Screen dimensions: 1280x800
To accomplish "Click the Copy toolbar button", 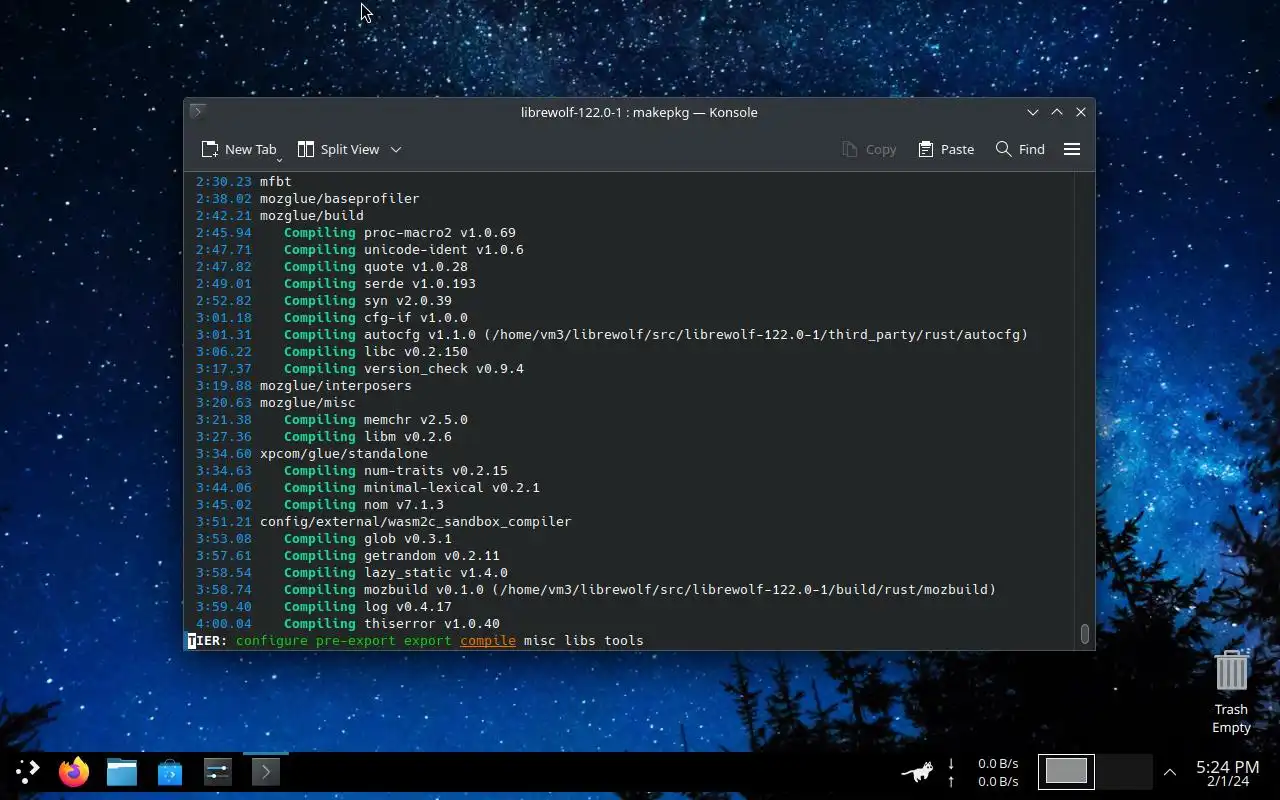I will click(869, 149).
